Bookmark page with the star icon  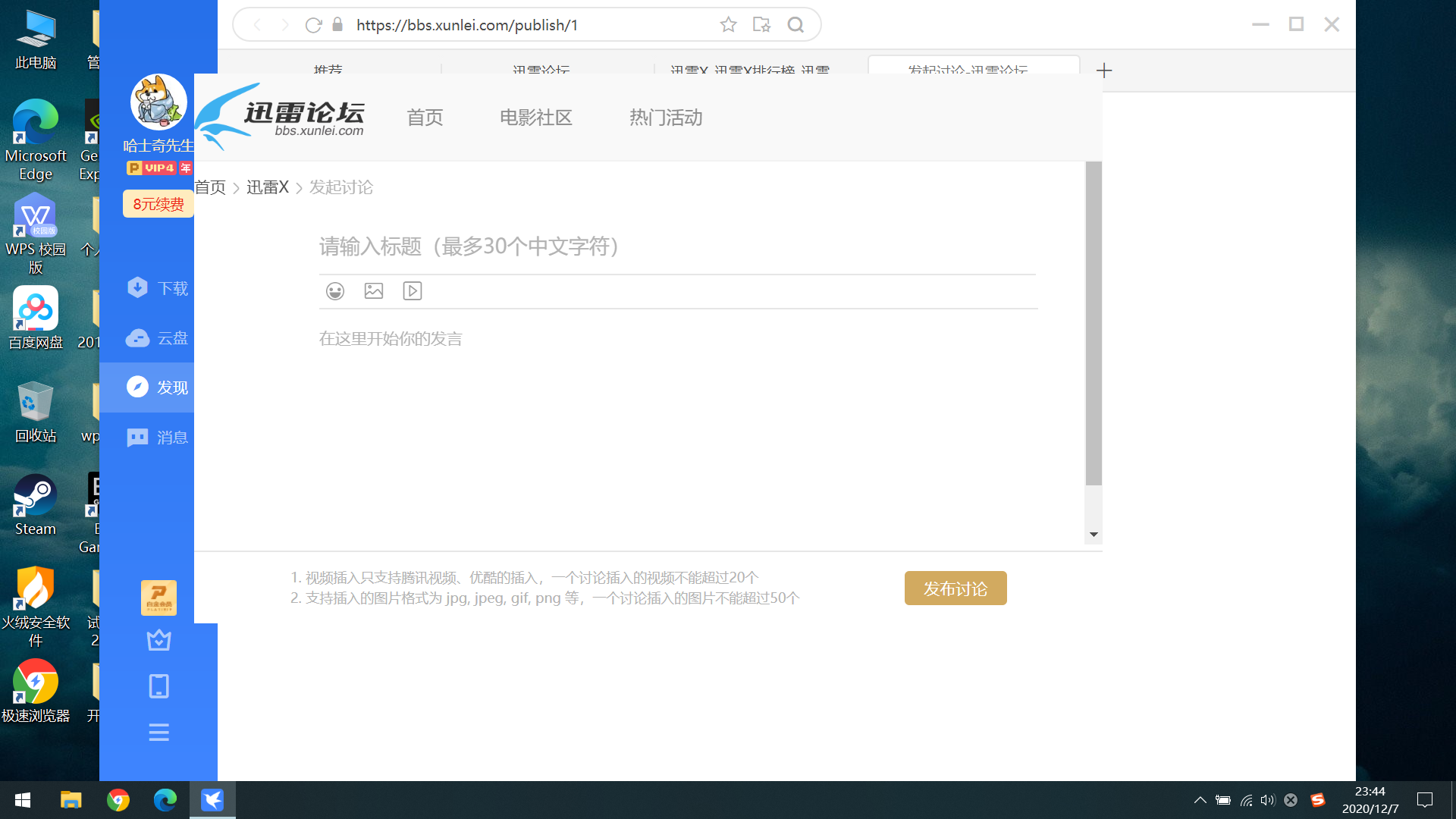coord(728,25)
